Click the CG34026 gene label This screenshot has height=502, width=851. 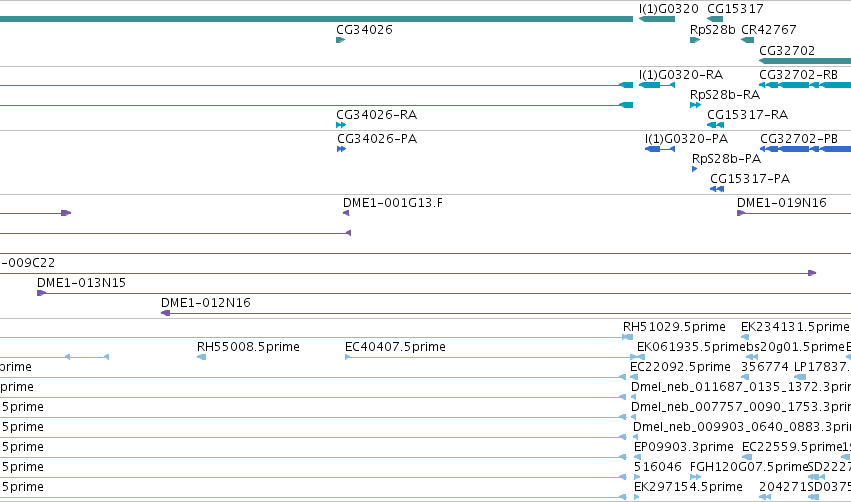coord(364,30)
